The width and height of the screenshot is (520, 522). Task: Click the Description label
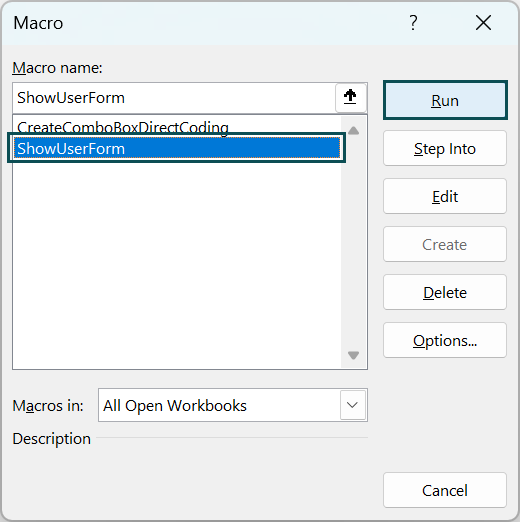click(x=52, y=439)
